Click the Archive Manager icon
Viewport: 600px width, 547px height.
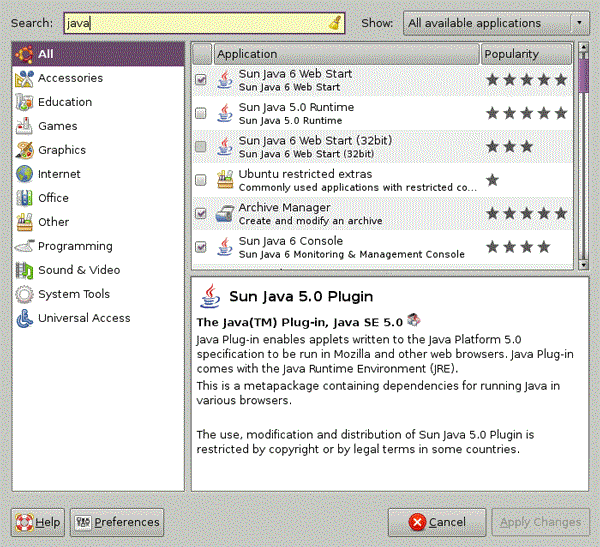(225, 213)
